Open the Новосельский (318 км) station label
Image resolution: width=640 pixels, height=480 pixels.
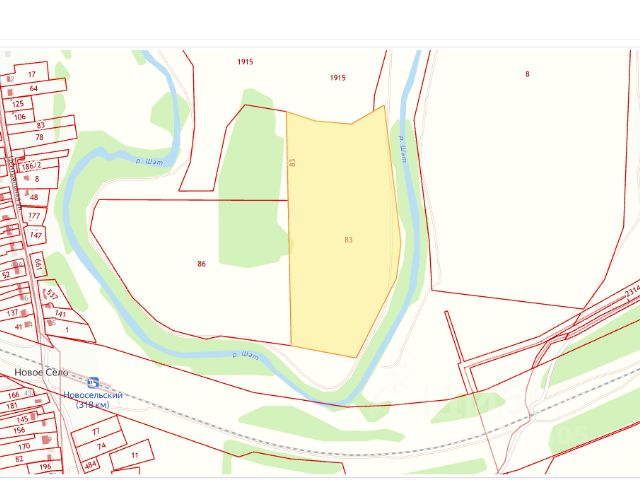pyautogui.click(x=93, y=400)
